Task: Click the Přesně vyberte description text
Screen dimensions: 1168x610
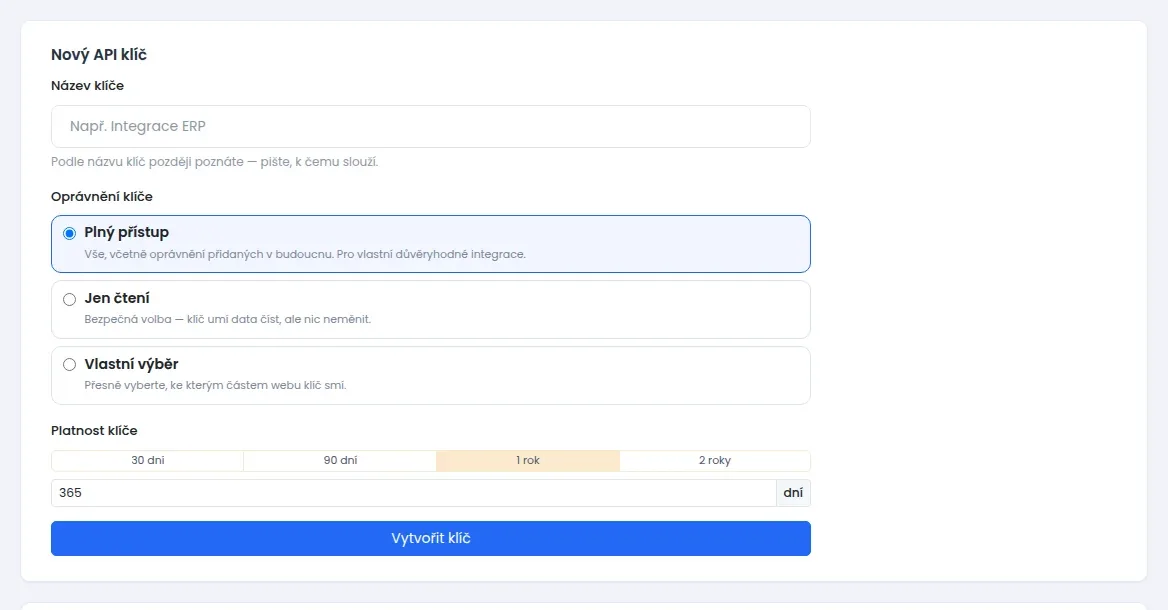Action: pos(215,385)
